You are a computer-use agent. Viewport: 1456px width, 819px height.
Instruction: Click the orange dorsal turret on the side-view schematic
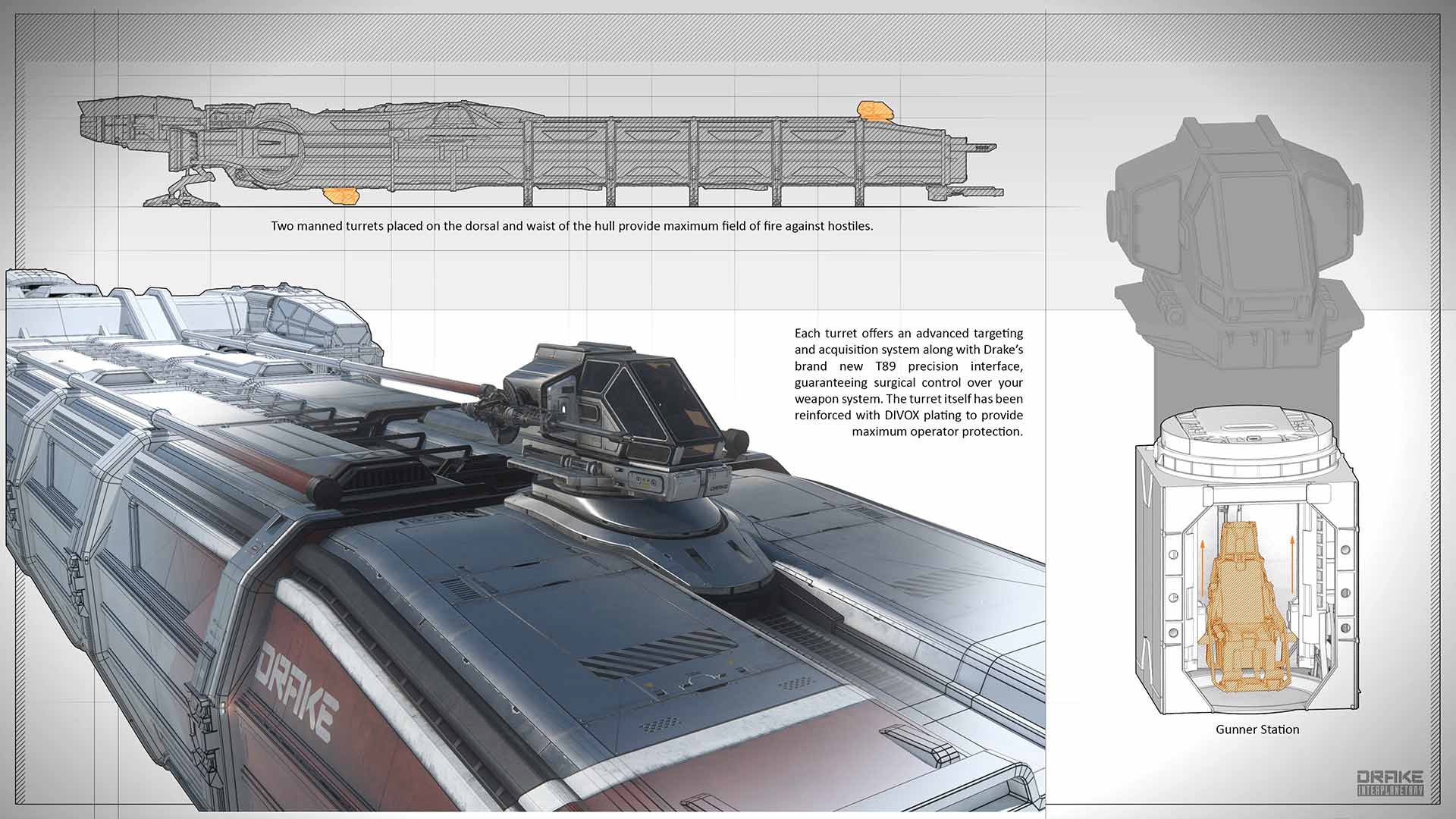873,111
